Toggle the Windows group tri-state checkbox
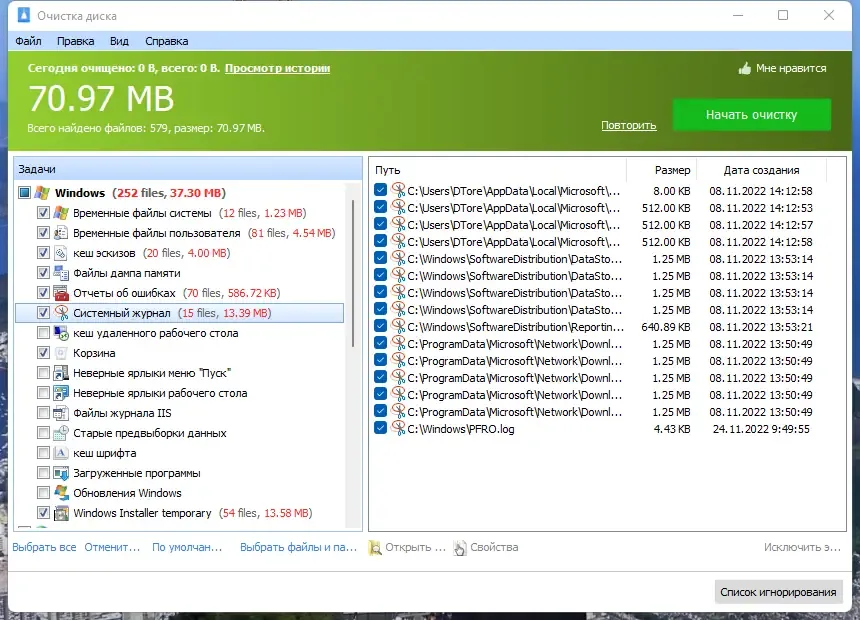 point(24,193)
